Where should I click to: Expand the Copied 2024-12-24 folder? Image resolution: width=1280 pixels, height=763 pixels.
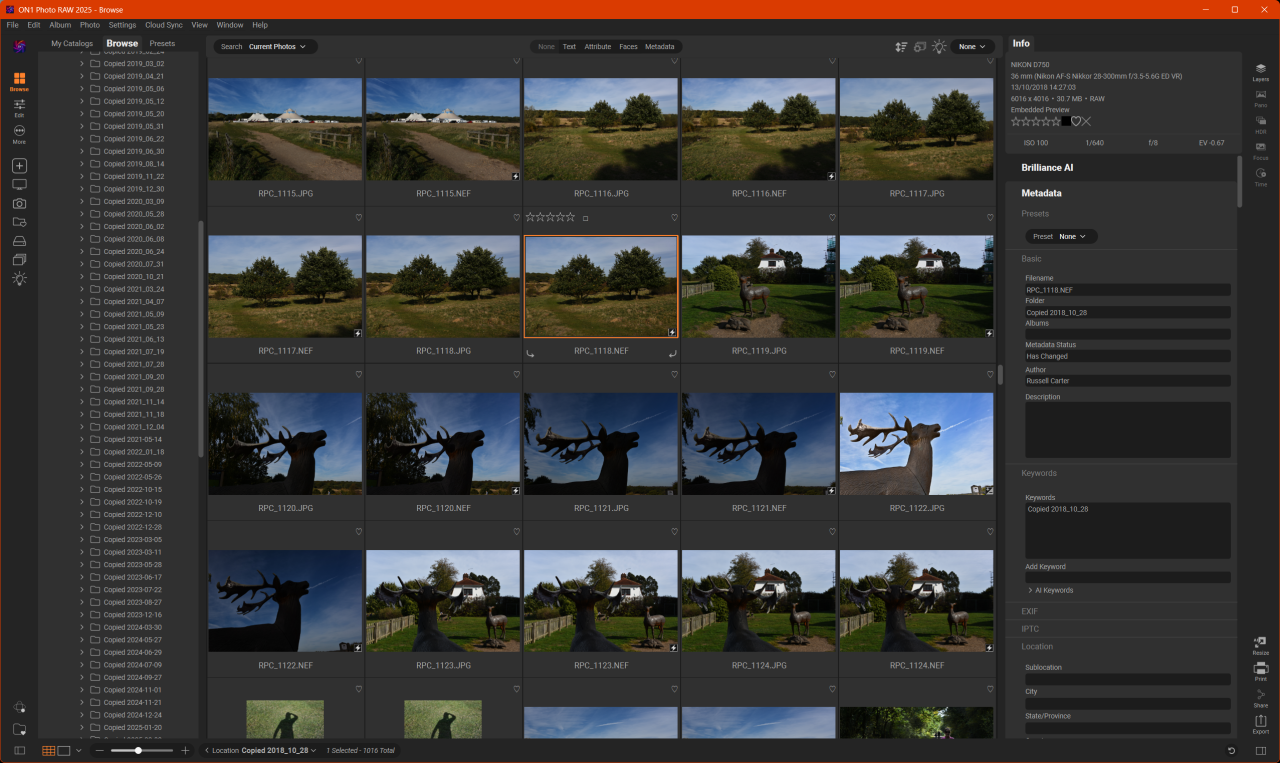pos(81,715)
